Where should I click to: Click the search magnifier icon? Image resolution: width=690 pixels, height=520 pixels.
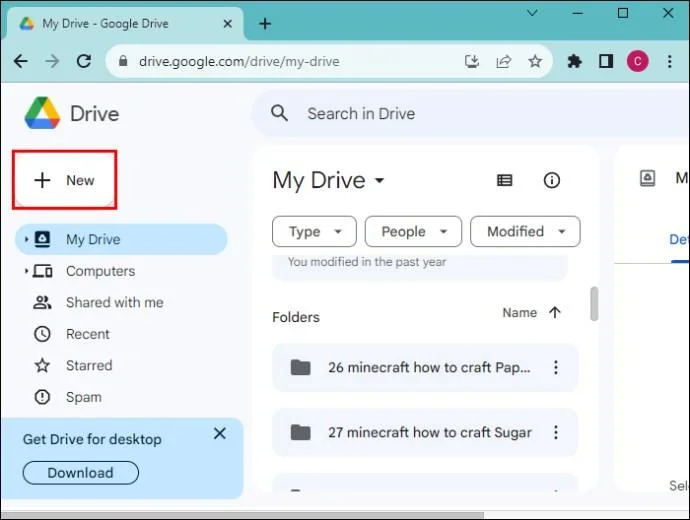coord(279,114)
